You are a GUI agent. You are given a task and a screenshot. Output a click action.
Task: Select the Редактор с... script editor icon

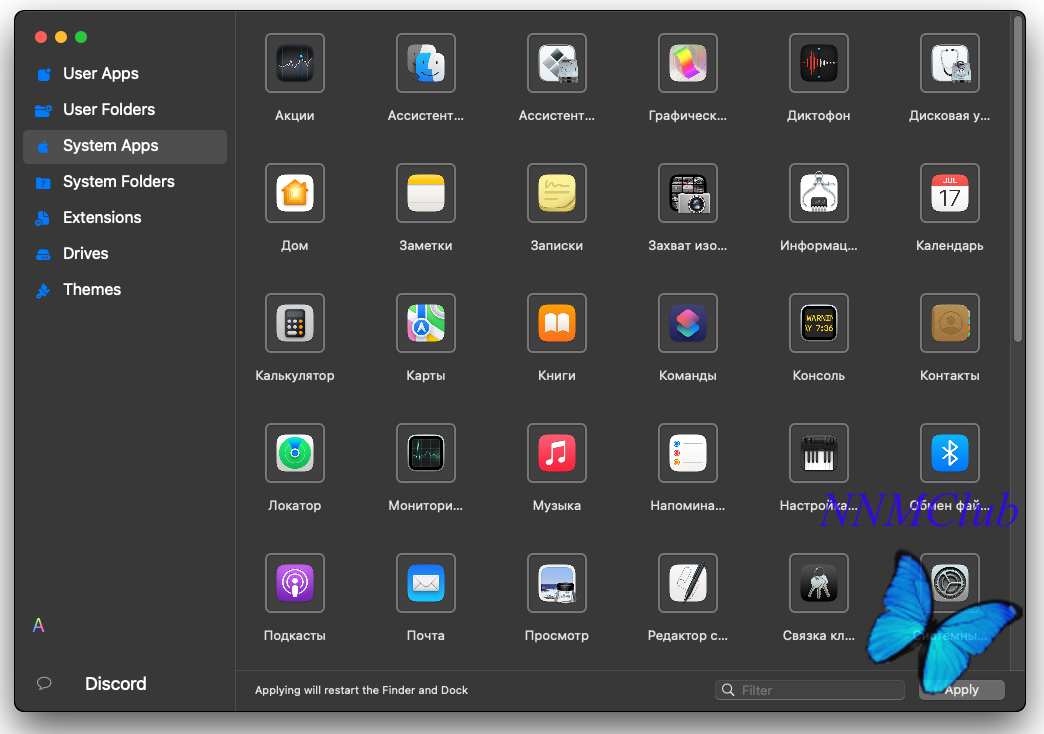pyautogui.click(x=688, y=583)
